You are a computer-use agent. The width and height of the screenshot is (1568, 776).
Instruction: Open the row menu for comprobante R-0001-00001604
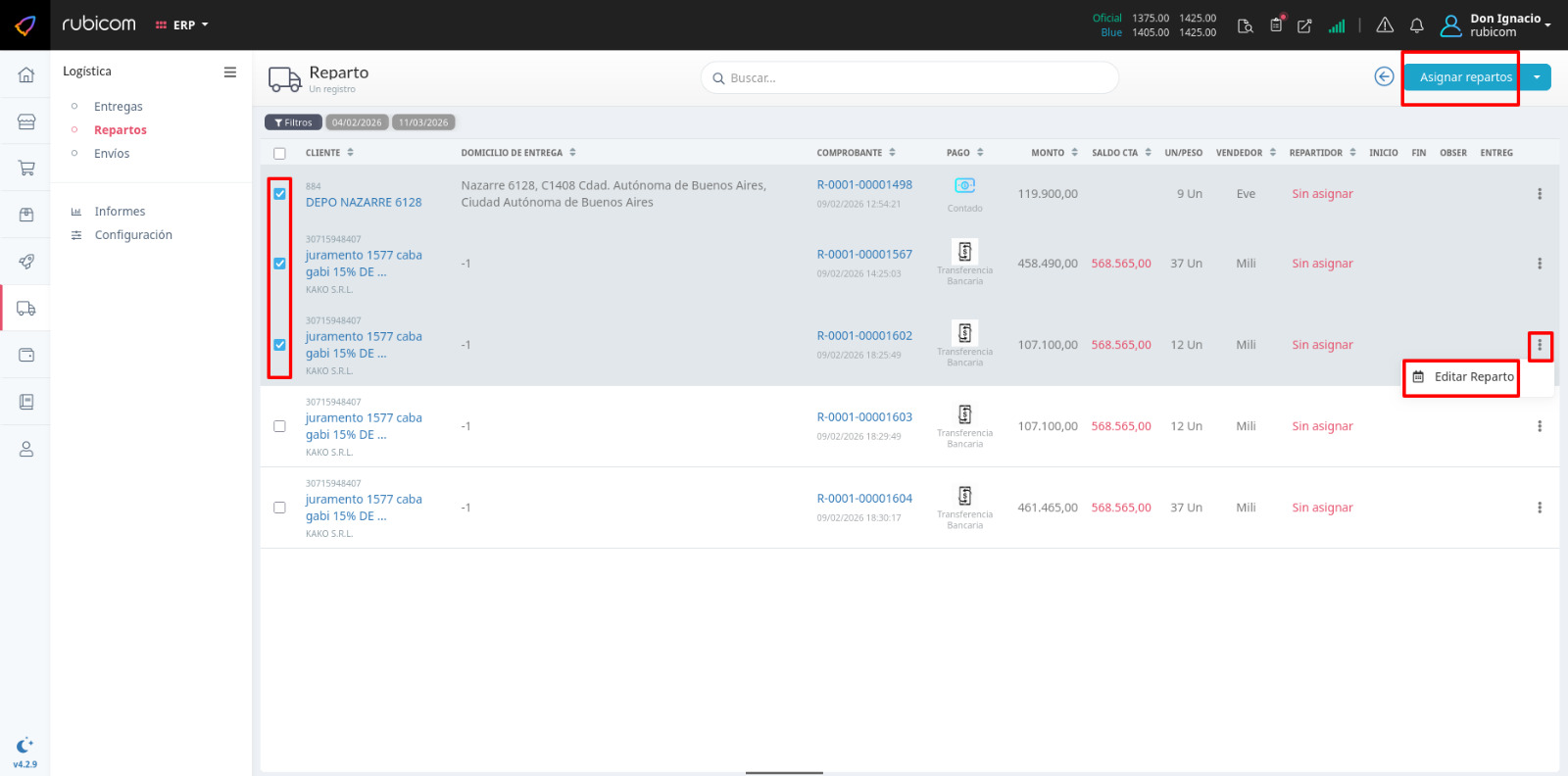1540,508
